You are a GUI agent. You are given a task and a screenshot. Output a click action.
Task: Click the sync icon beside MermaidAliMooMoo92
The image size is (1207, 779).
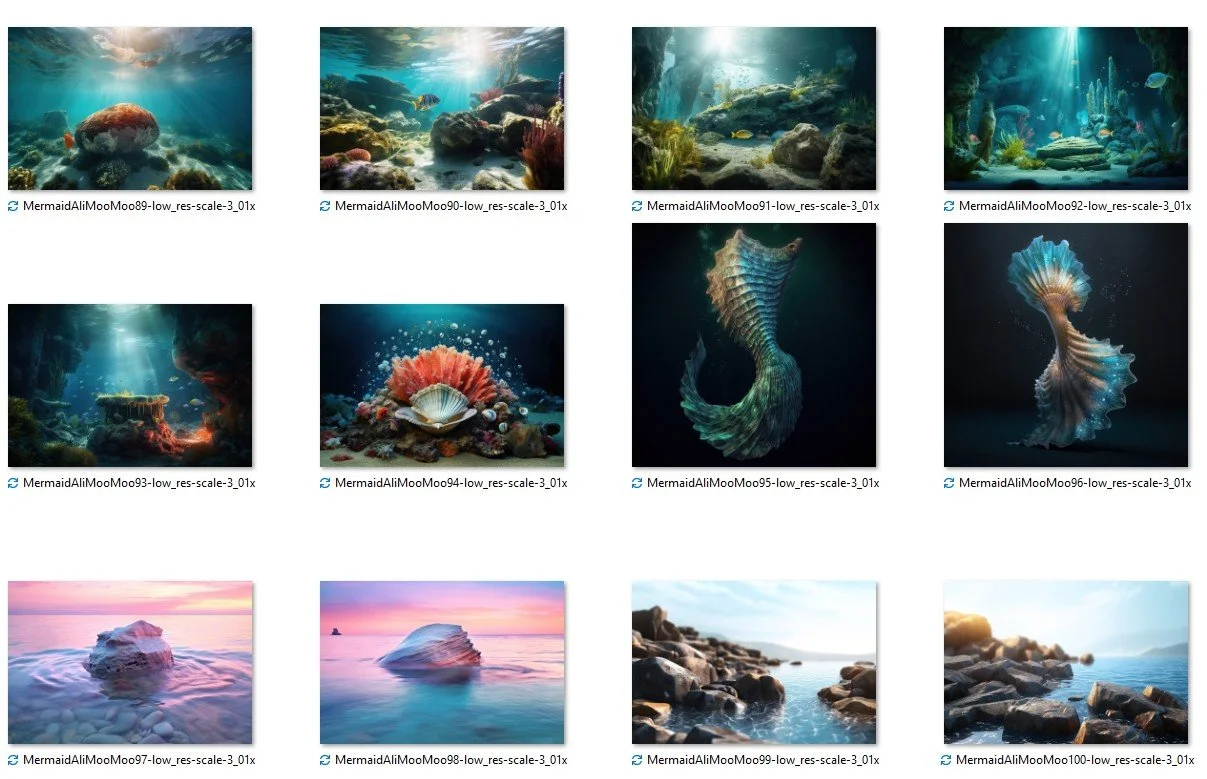(949, 206)
